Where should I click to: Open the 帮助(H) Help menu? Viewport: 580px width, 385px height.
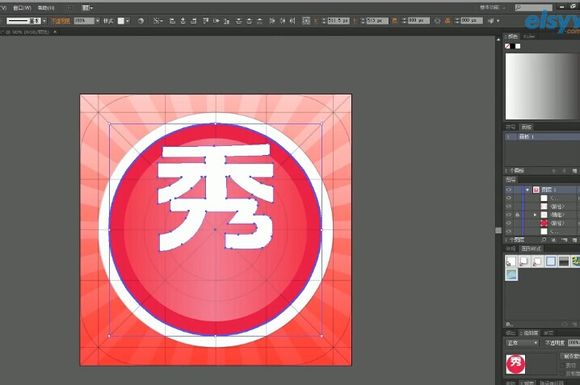click(46, 8)
